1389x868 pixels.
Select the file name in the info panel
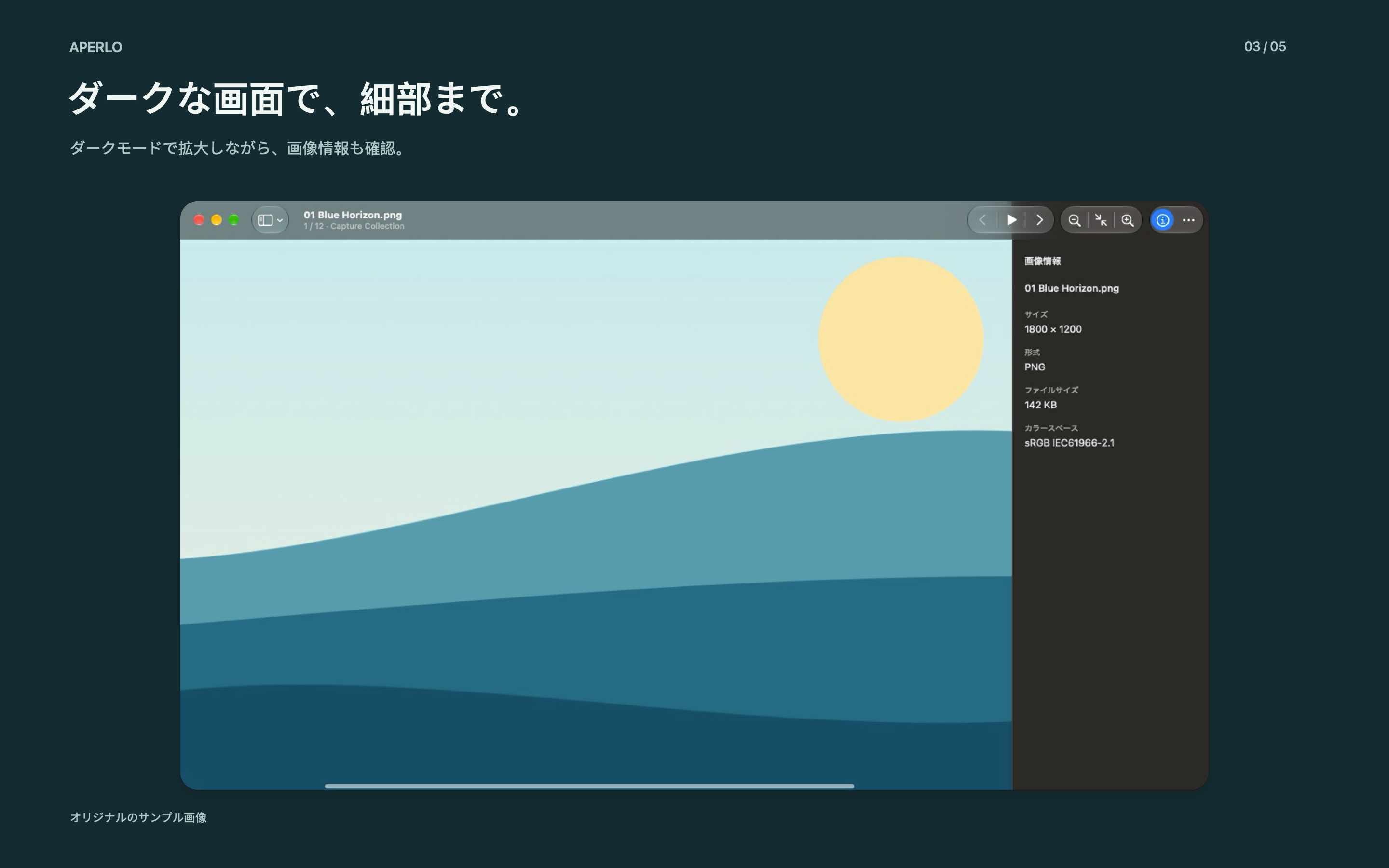(x=1072, y=288)
